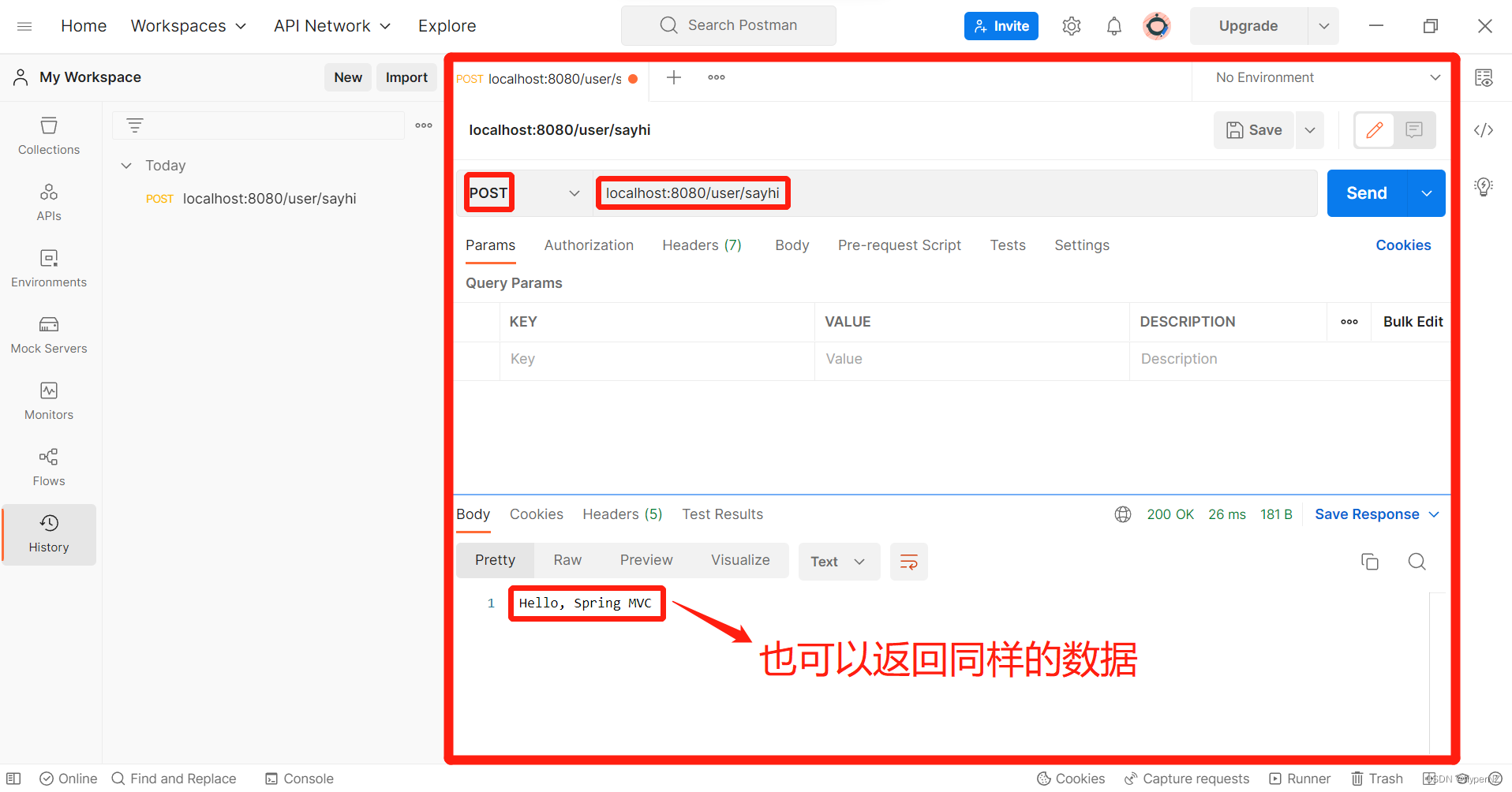
Task: Open the Tests tab
Action: (x=1008, y=245)
